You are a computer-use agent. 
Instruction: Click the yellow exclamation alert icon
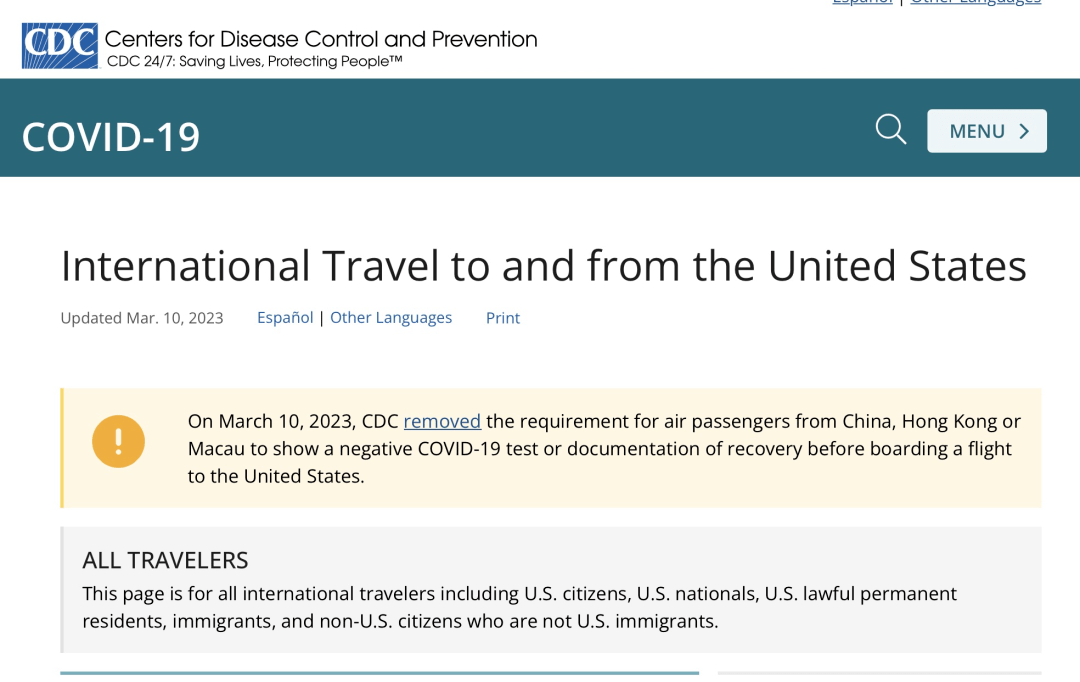point(118,441)
